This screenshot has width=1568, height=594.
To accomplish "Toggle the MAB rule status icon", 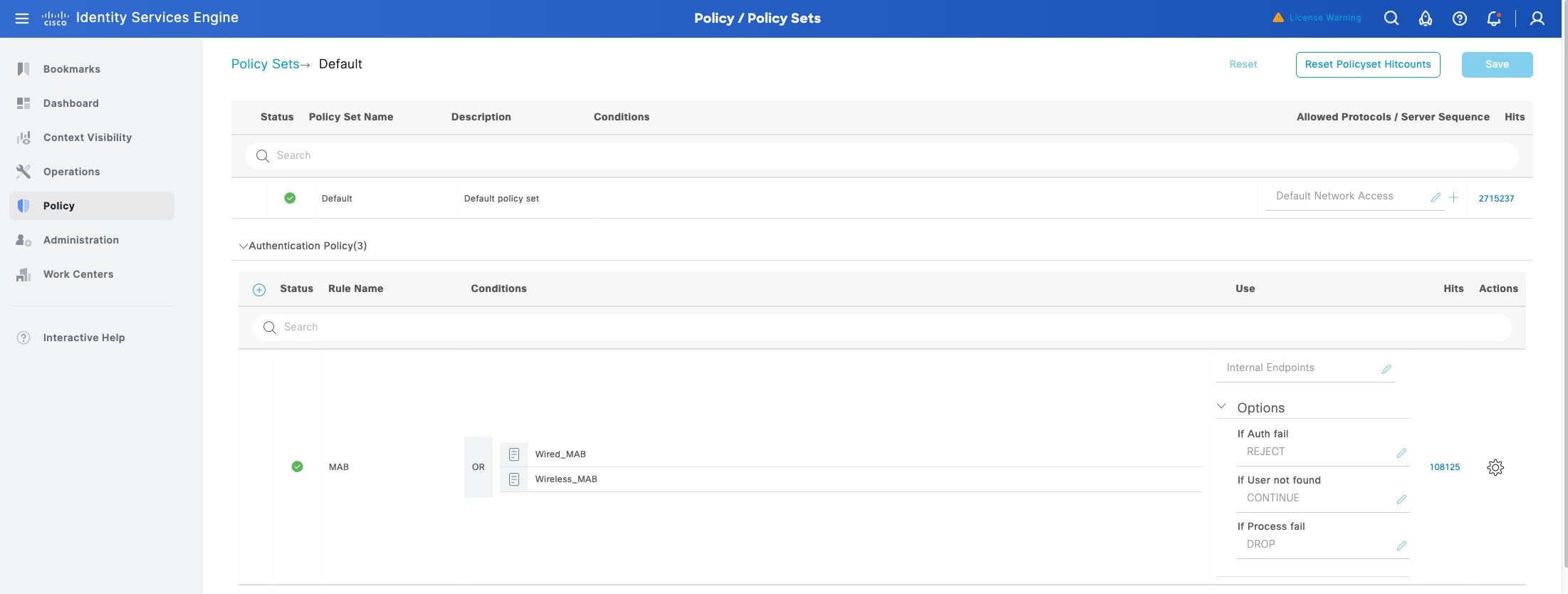I will pos(297,467).
